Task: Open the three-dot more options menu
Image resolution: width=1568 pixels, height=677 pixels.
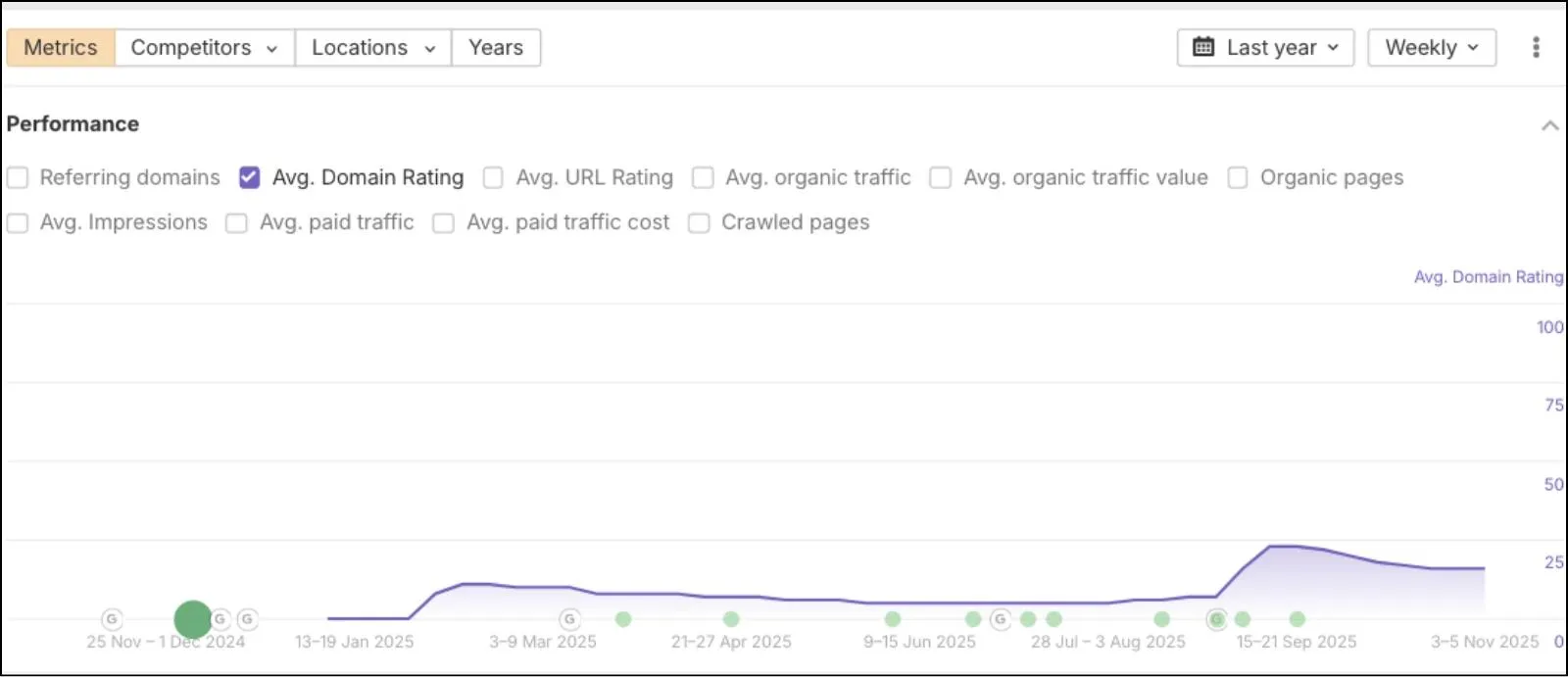Action: [1536, 47]
